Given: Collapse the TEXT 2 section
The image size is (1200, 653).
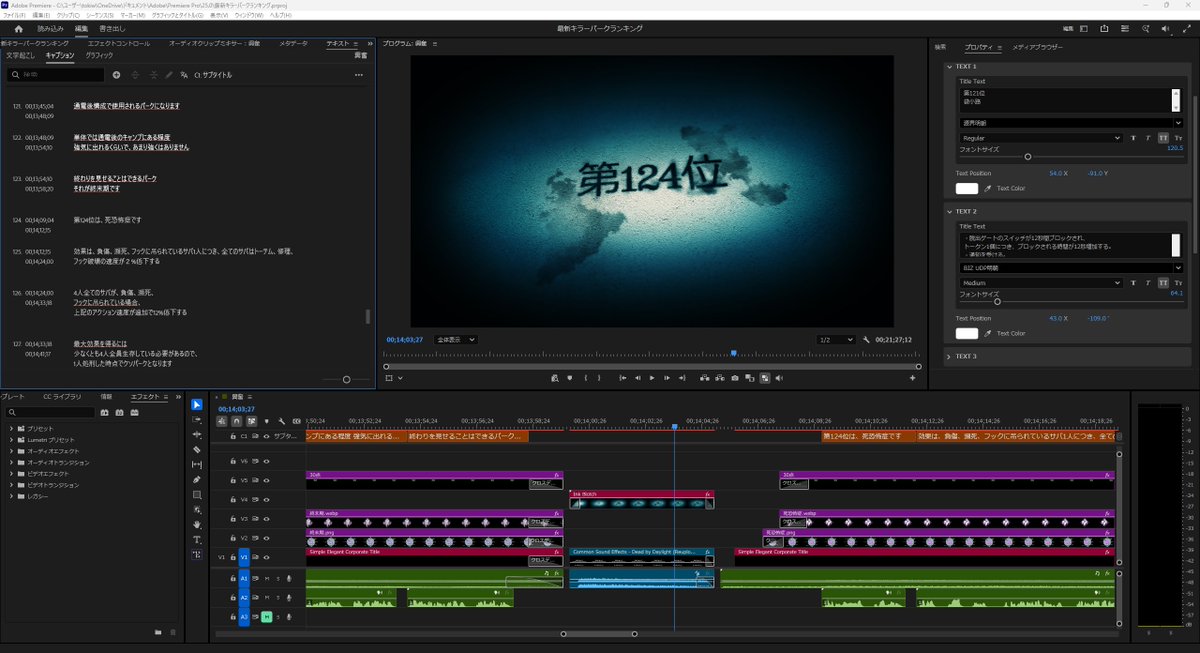Looking at the screenshot, I should (949, 211).
